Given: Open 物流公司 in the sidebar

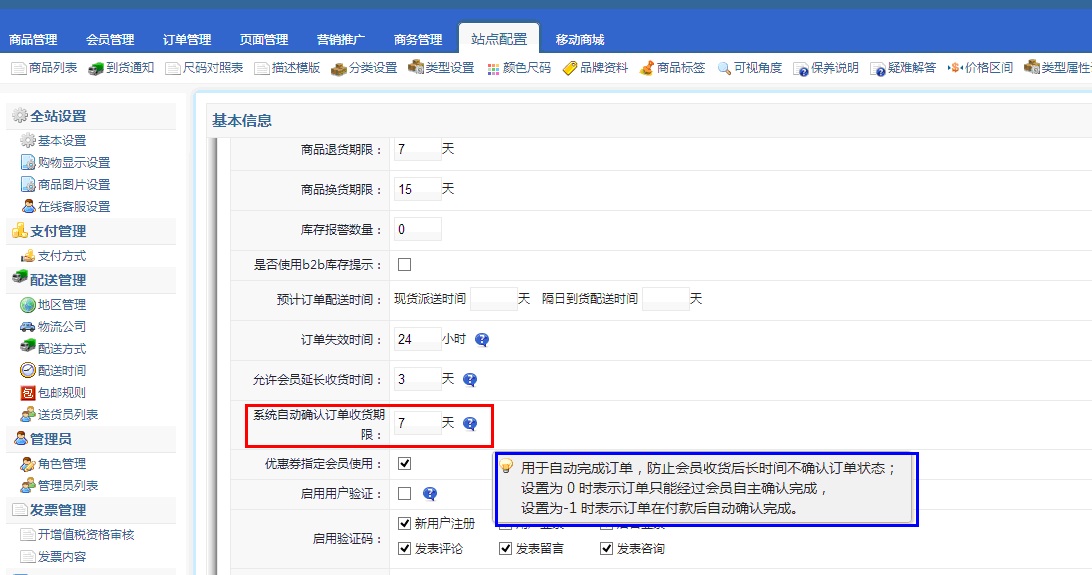Looking at the screenshot, I should pos(54,326).
